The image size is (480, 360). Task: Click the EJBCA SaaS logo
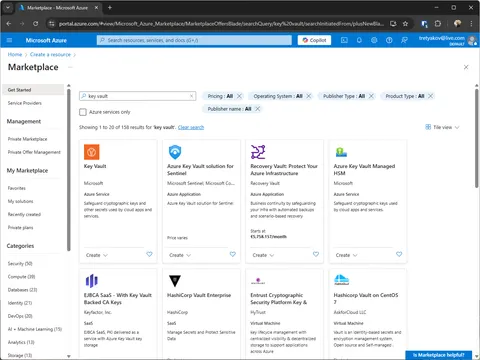(92, 281)
